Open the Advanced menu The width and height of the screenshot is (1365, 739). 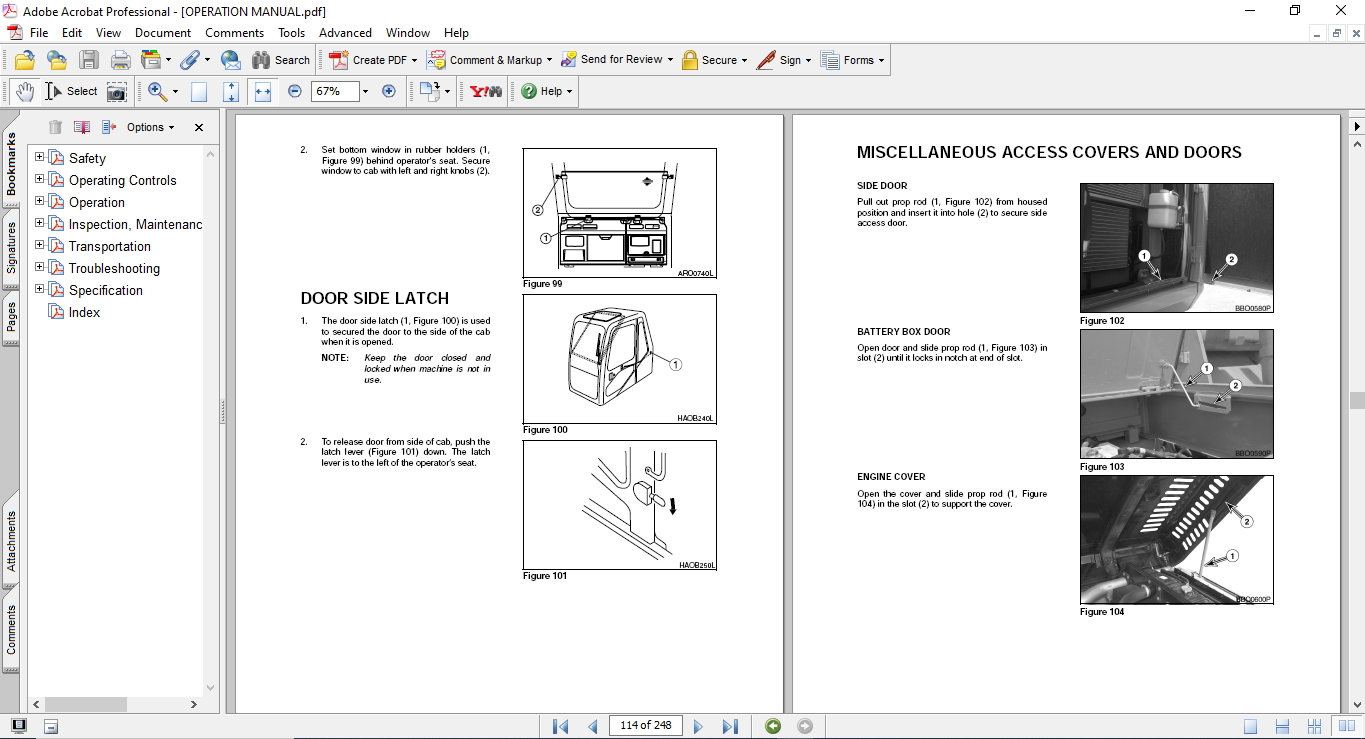[345, 33]
